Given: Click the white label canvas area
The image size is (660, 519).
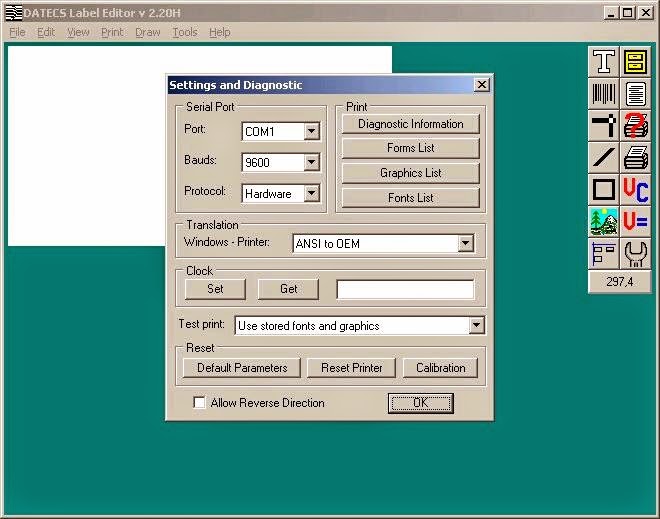Looking at the screenshot, I should click(x=86, y=145).
